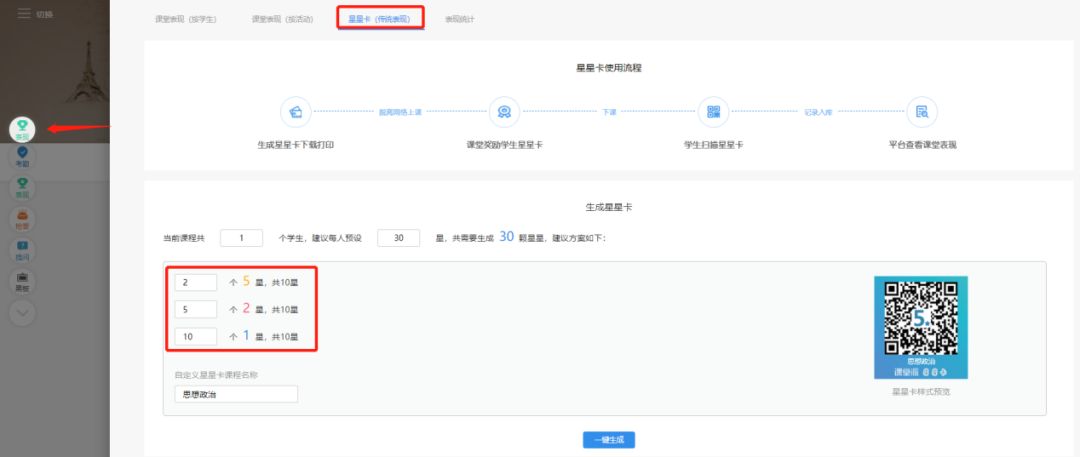The height and width of the screenshot is (457, 1080).
Task: Open the hamburger menu beside 切换
Action: click(24, 14)
